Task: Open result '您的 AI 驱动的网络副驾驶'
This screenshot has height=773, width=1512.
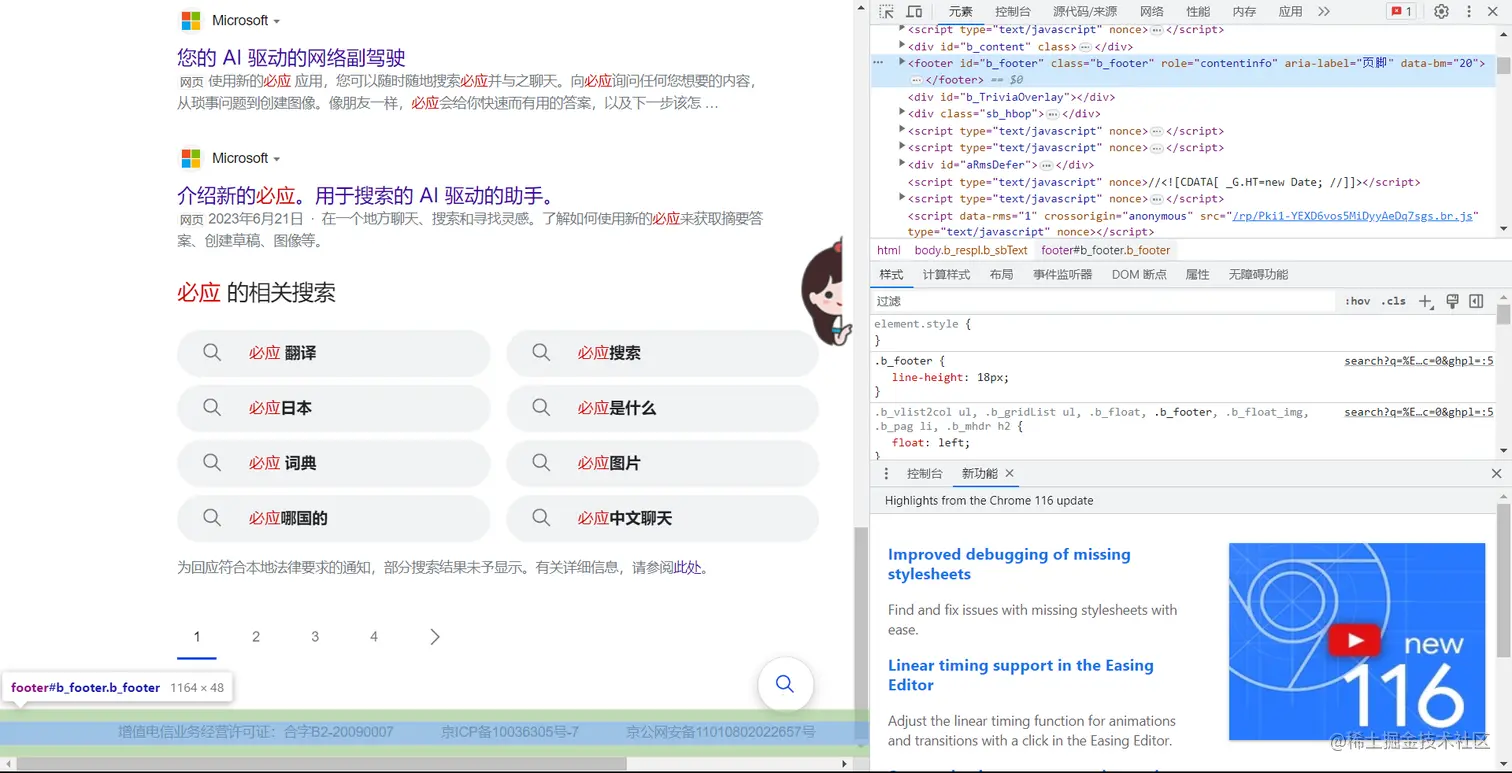Action: [x=291, y=57]
